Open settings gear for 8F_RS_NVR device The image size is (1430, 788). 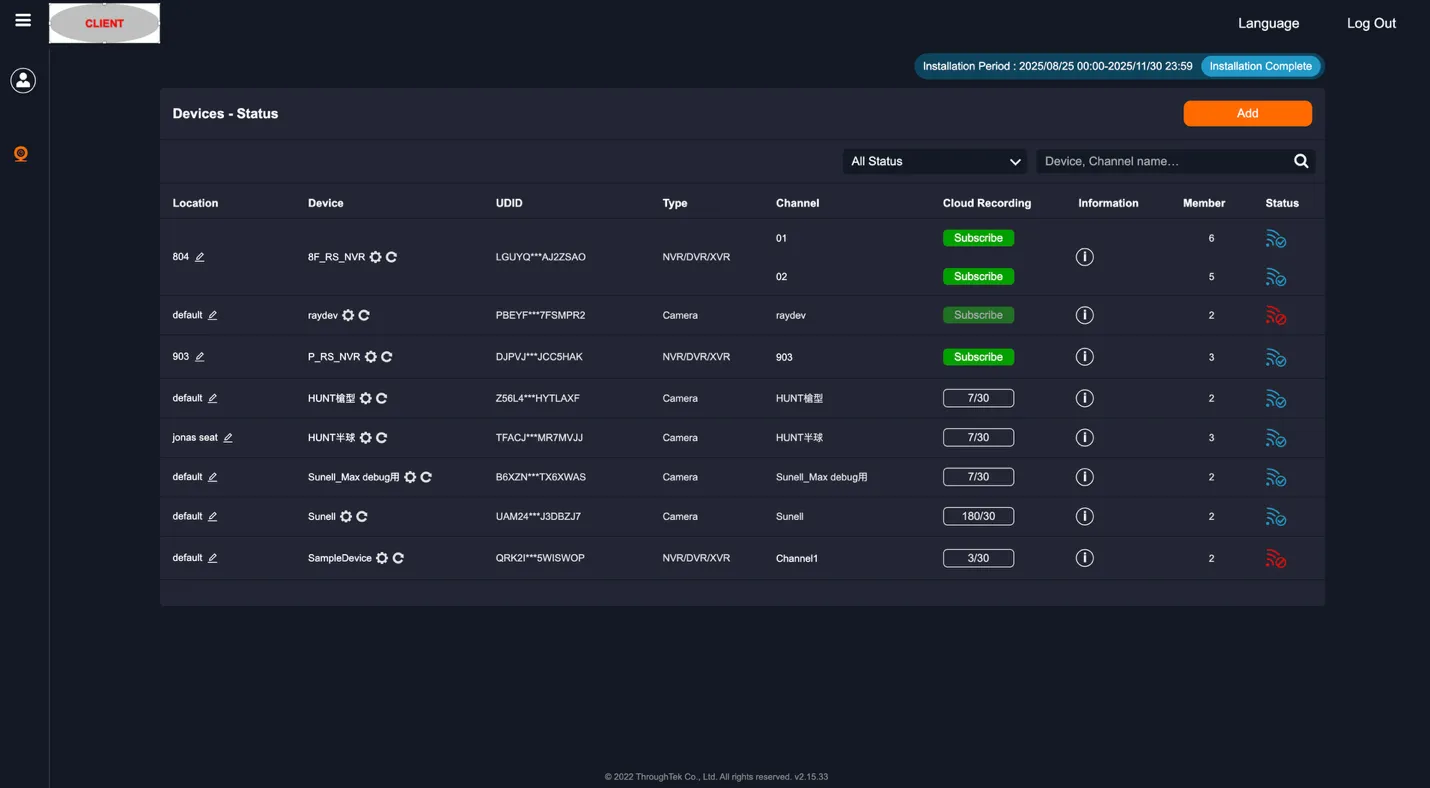[374, 257]
